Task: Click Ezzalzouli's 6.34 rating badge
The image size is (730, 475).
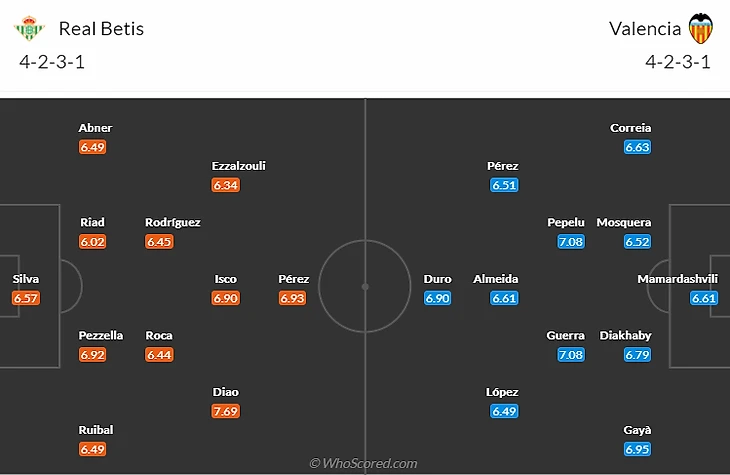Action: click(x=226, y=185)
